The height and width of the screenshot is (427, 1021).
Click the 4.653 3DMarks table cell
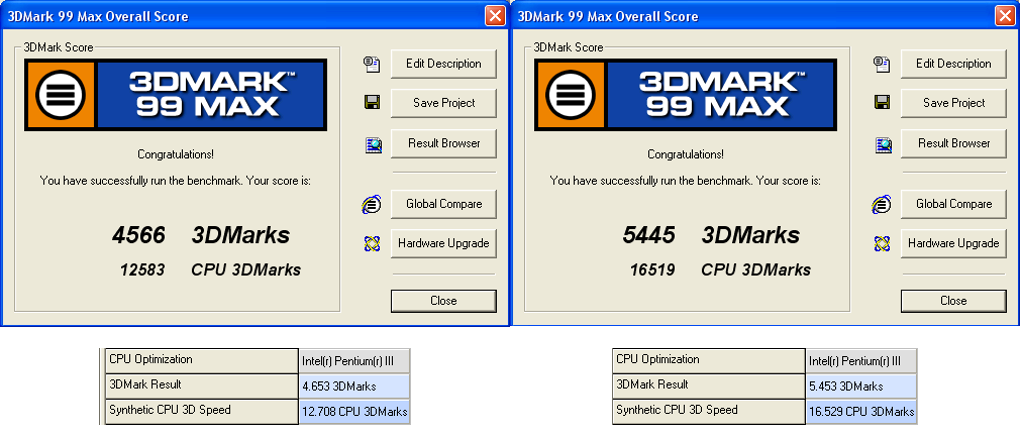[x=355, y=386]
